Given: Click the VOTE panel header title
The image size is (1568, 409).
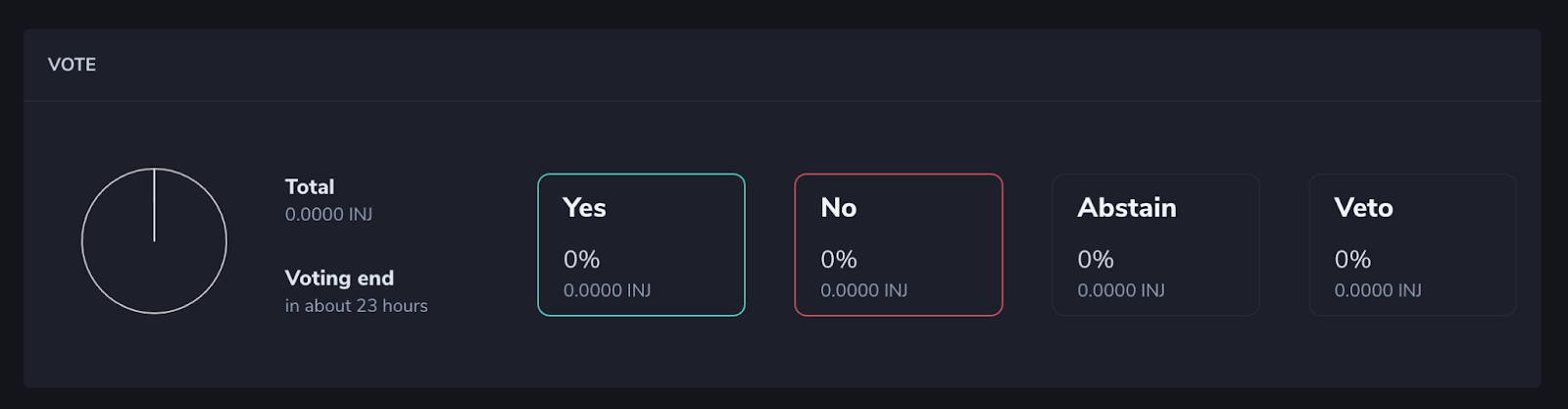Looking at the screenshot, I should click(72, 65).
